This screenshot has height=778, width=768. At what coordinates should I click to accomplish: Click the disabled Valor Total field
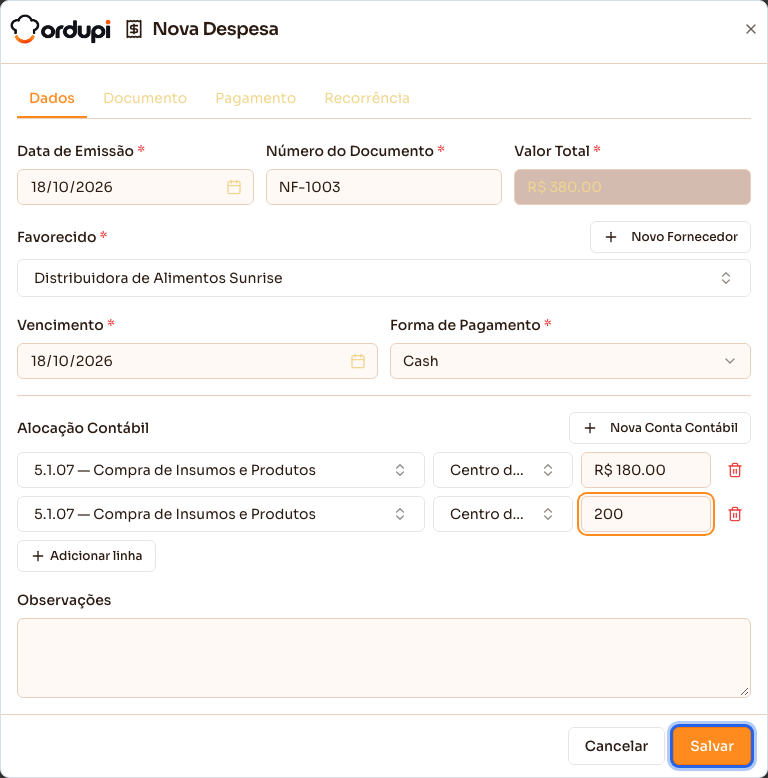point(632,187)
